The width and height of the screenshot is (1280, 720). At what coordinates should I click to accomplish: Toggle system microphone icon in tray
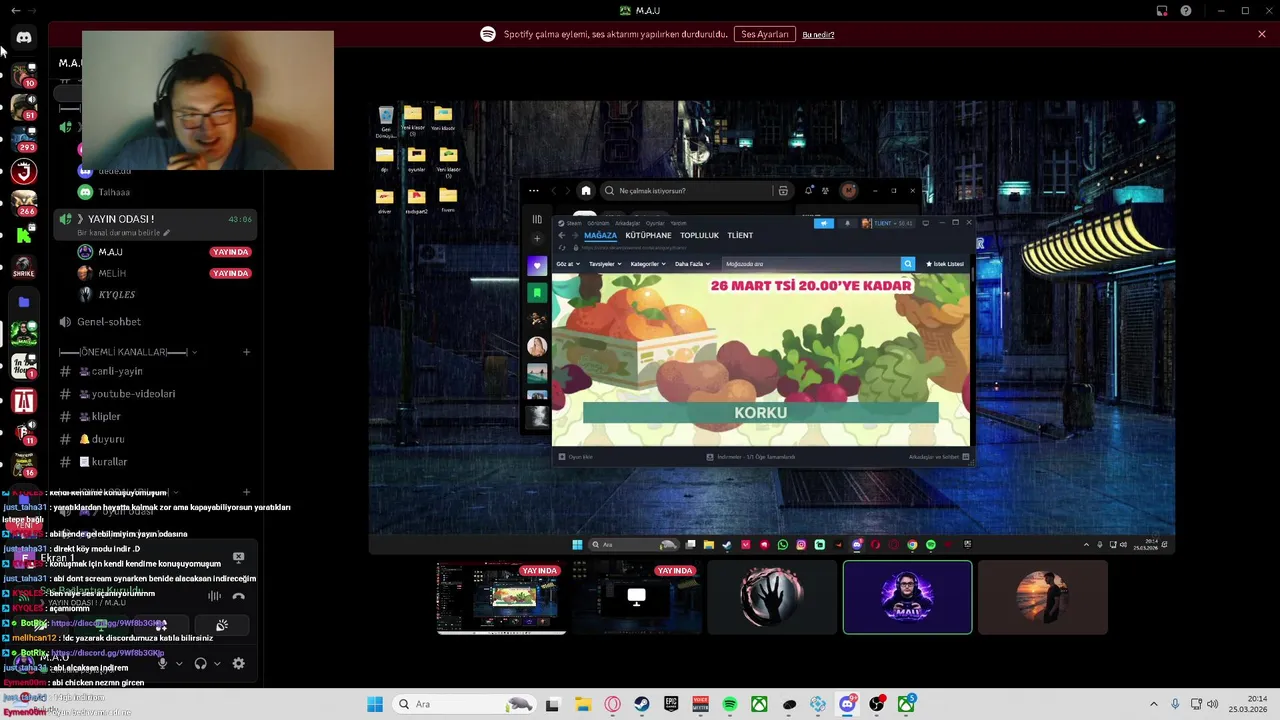(1175, 704)
